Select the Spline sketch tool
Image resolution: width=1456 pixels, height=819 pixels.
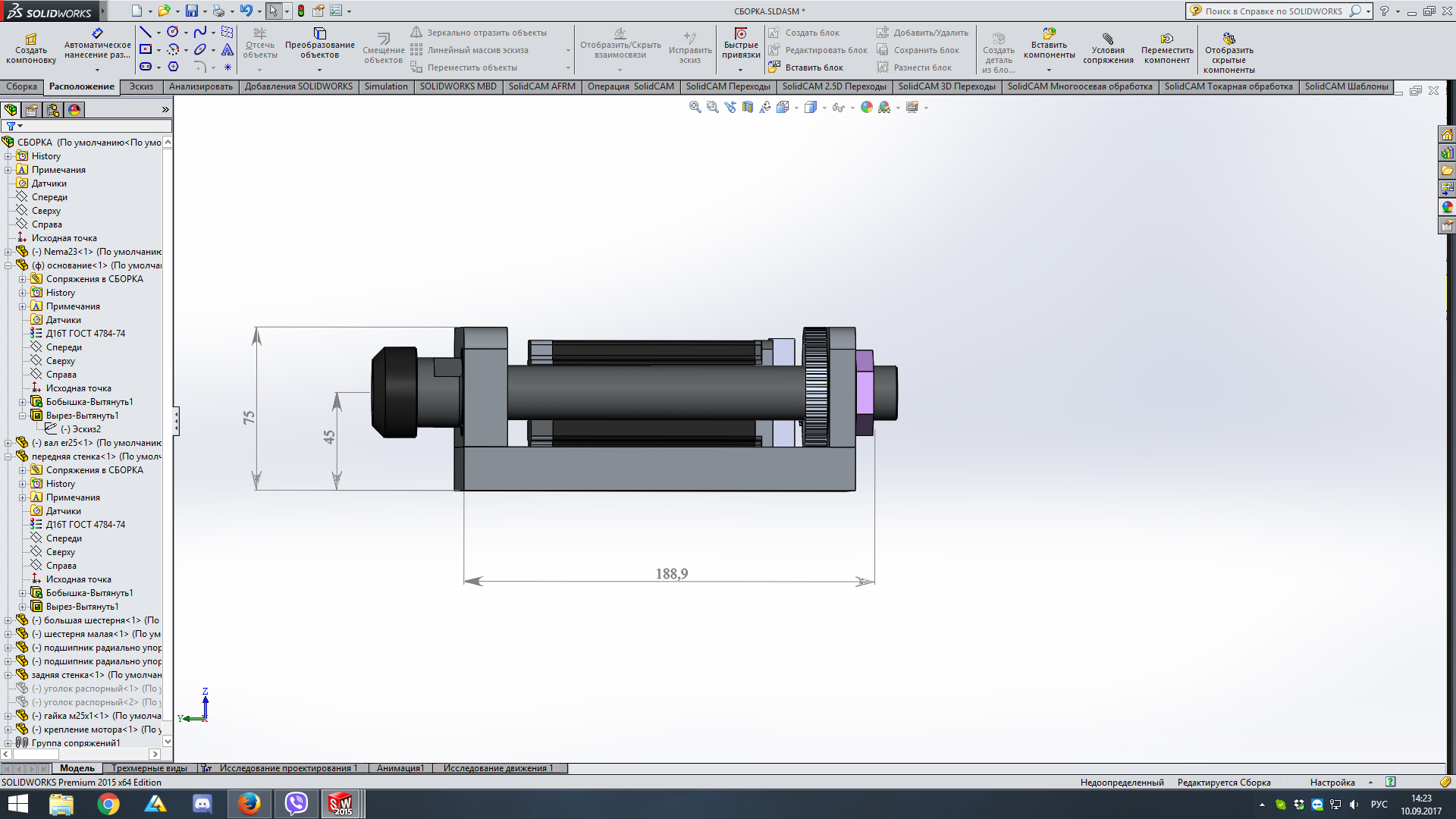pyautogui.click(x=199, y=32)
